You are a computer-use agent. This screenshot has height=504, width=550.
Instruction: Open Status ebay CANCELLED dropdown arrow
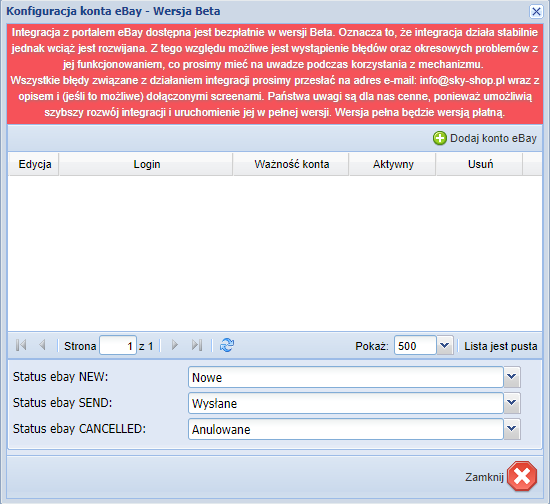(x=512, y=429)
